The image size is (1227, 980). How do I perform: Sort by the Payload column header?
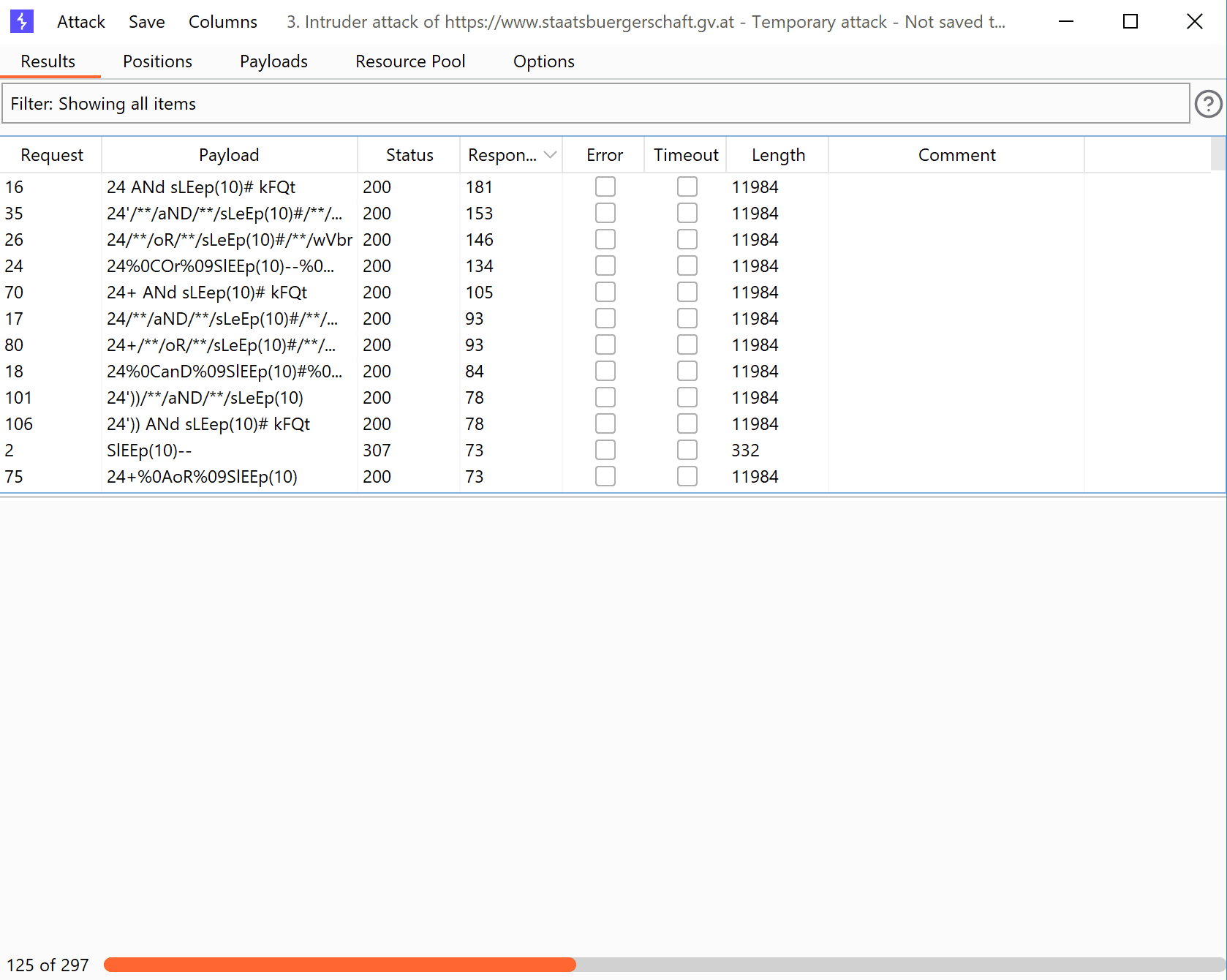tap(229, 155)
